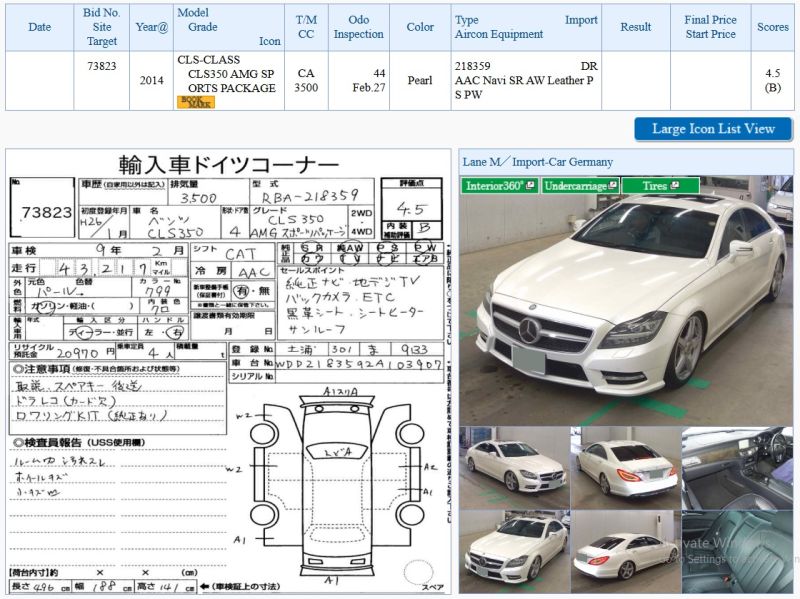Click the Final Price Start Price header
Image resolution: width=800 pixels, height=599 pixels.
(x=710, y=27)
